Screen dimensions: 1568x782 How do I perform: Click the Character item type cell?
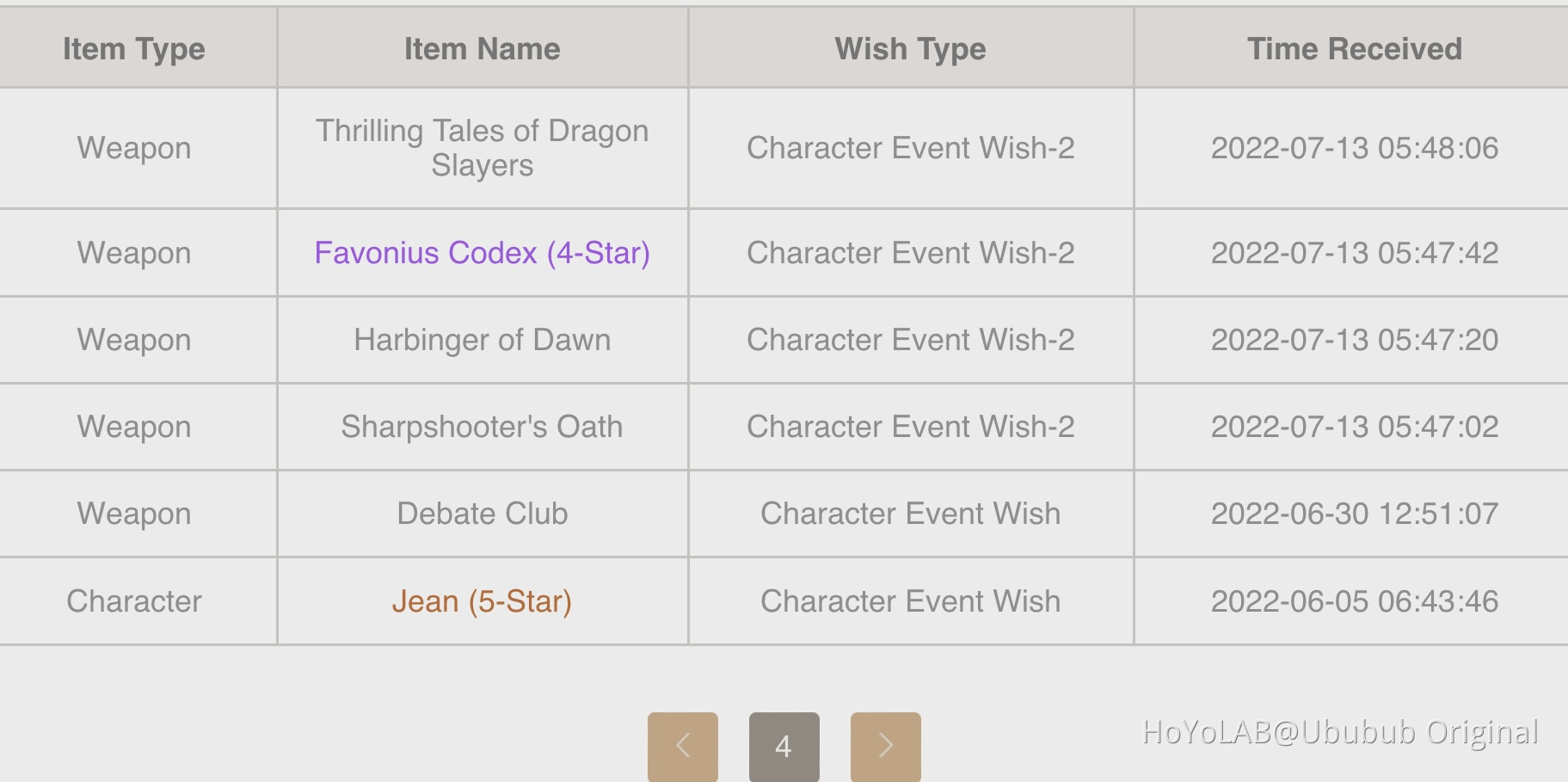coord(134,601)
